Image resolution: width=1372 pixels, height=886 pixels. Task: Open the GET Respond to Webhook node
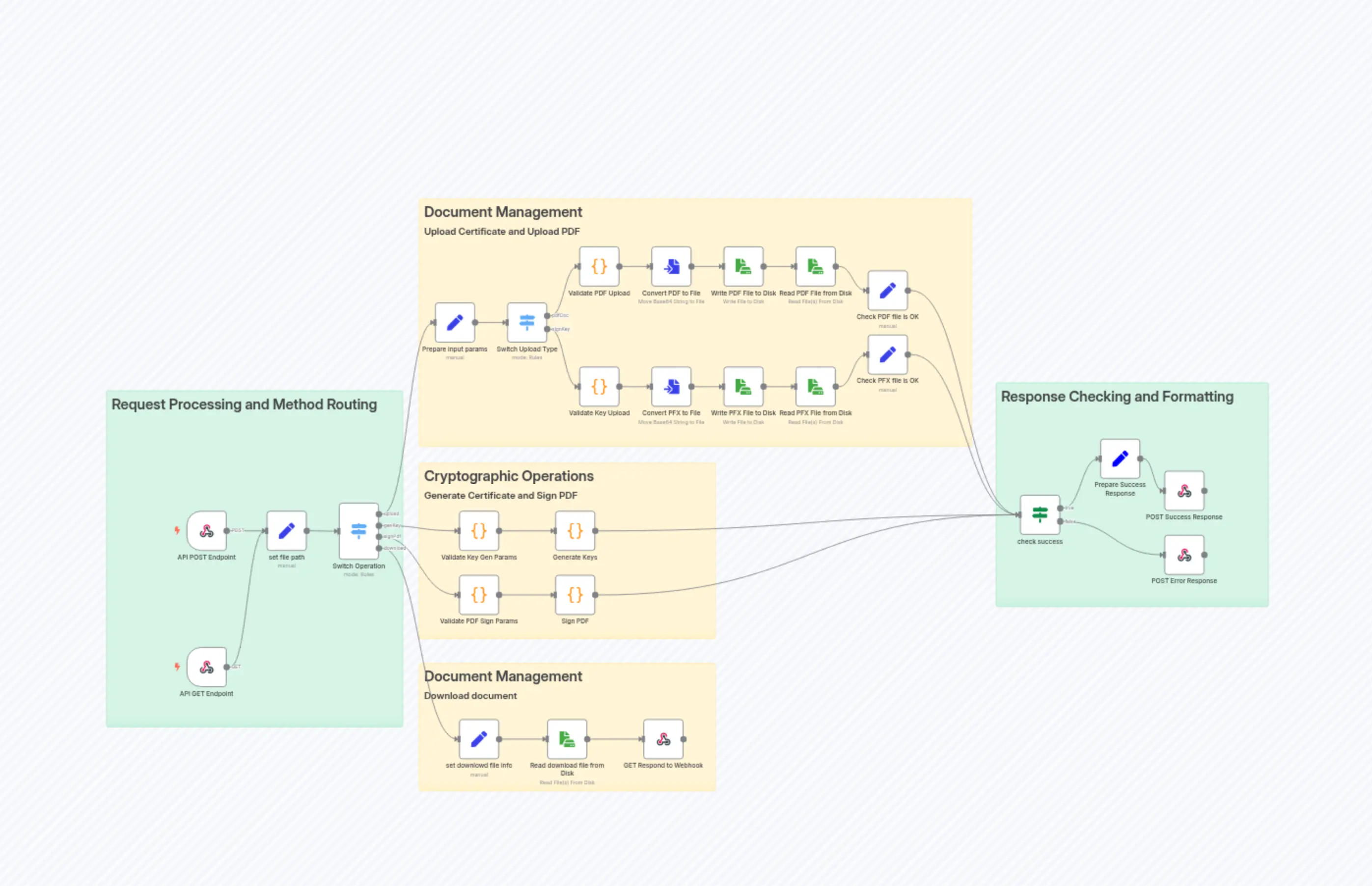(x=663, y=739)
